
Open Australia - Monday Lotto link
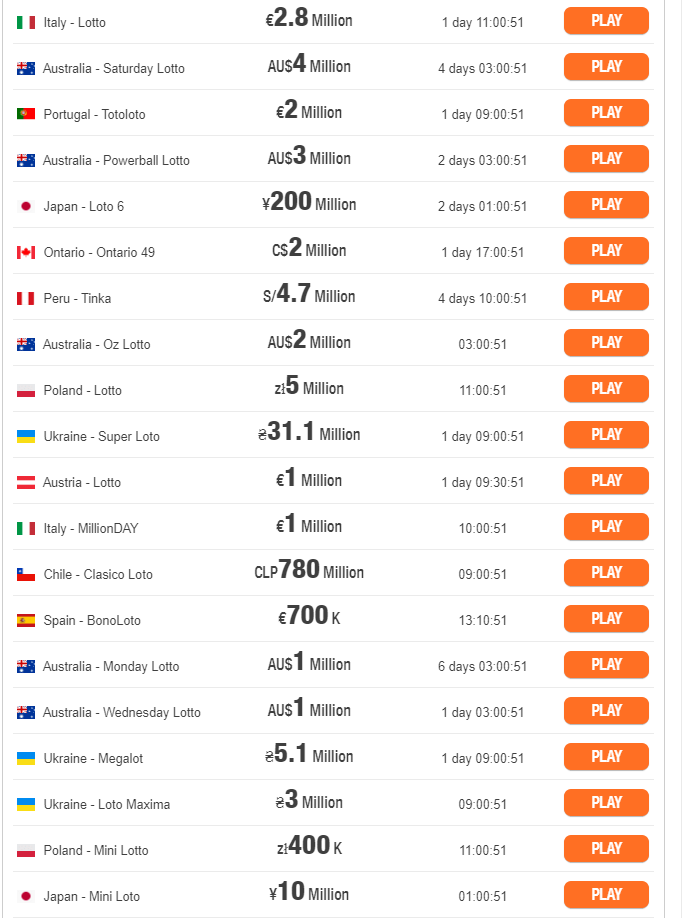[x=111, y=666]
